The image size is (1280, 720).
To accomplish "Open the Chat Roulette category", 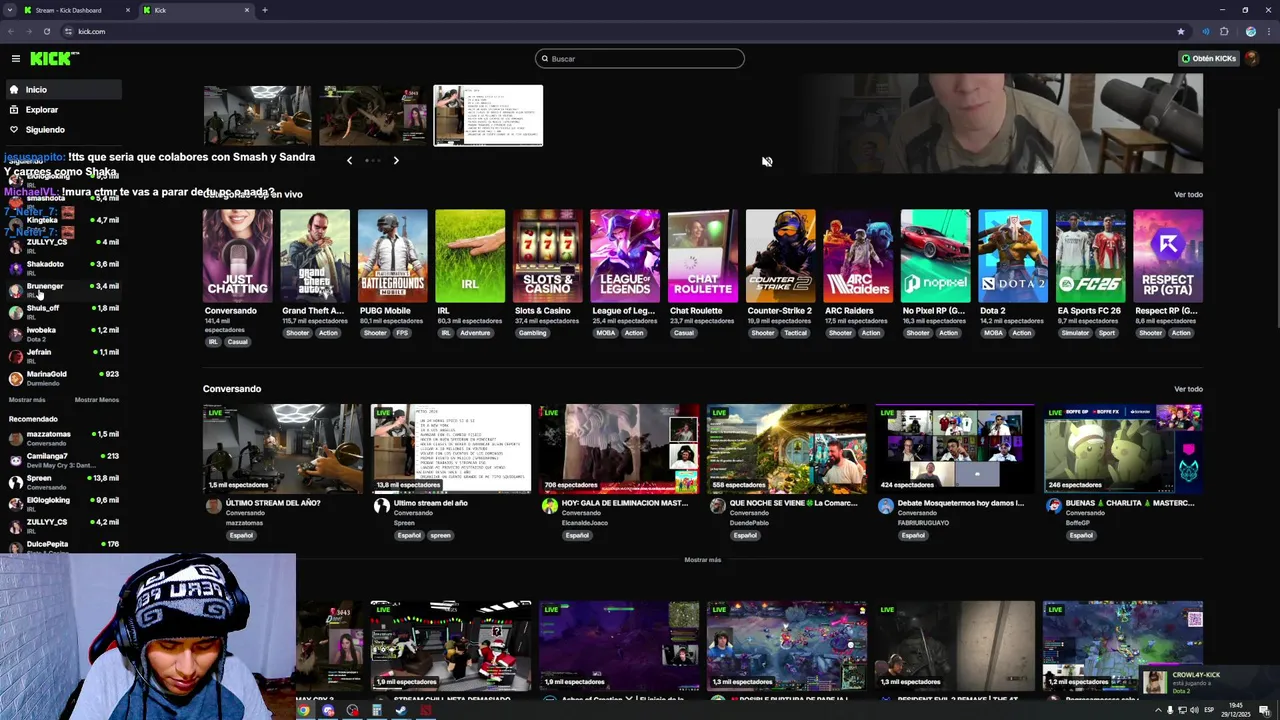I will [x=702, y=256].
